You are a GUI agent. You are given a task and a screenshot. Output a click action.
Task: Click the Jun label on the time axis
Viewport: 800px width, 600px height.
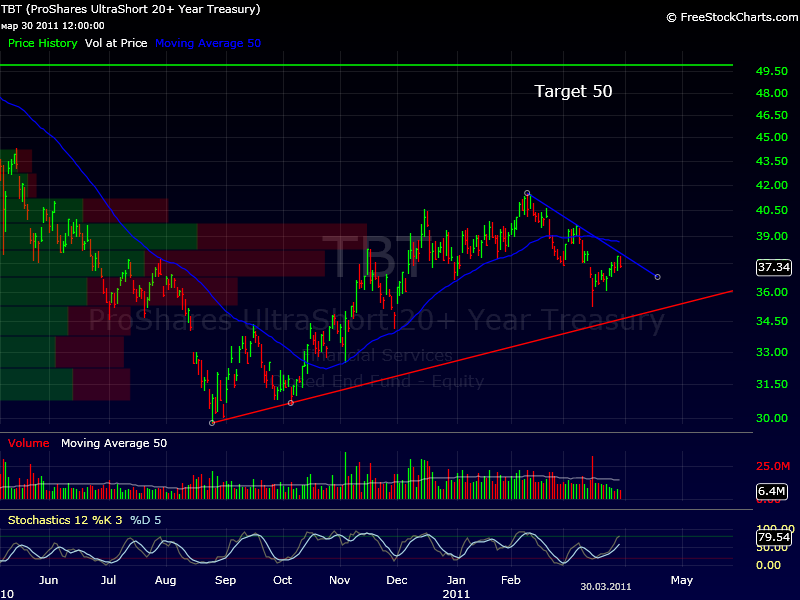tap(48, 581)
